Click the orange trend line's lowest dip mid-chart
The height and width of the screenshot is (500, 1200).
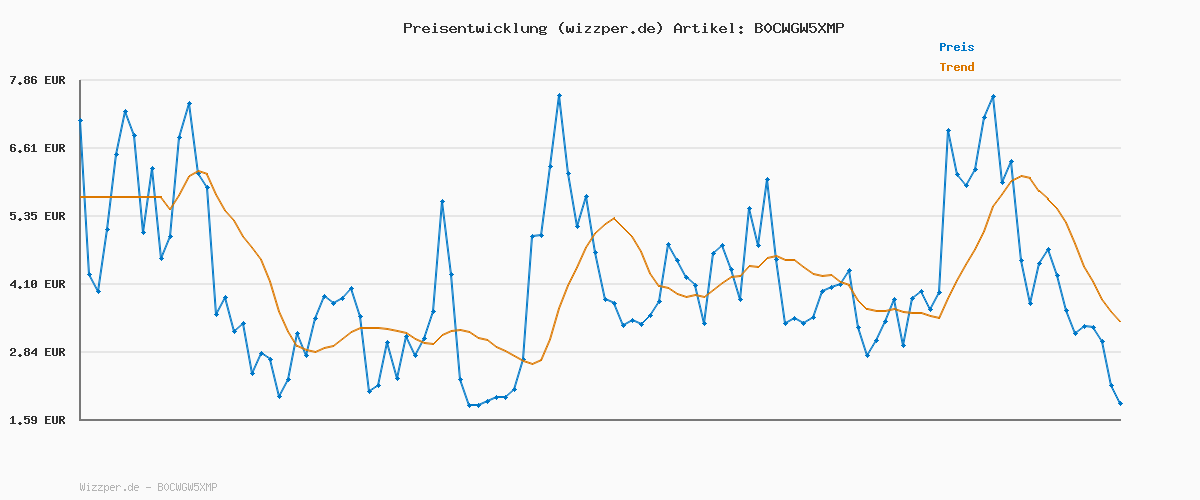coord(532,364)
